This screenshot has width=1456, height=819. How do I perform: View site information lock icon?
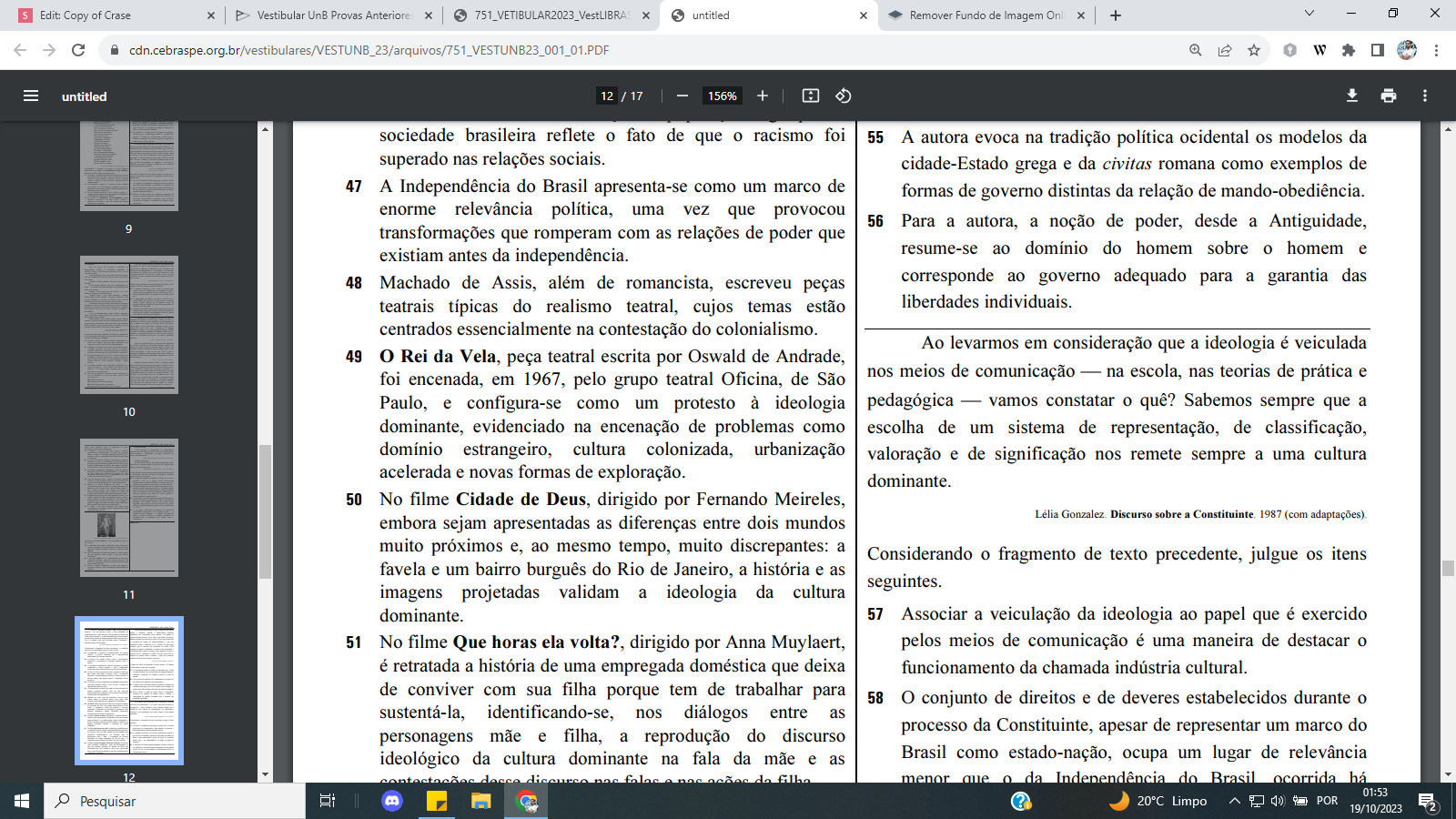(x=115, y=50)
